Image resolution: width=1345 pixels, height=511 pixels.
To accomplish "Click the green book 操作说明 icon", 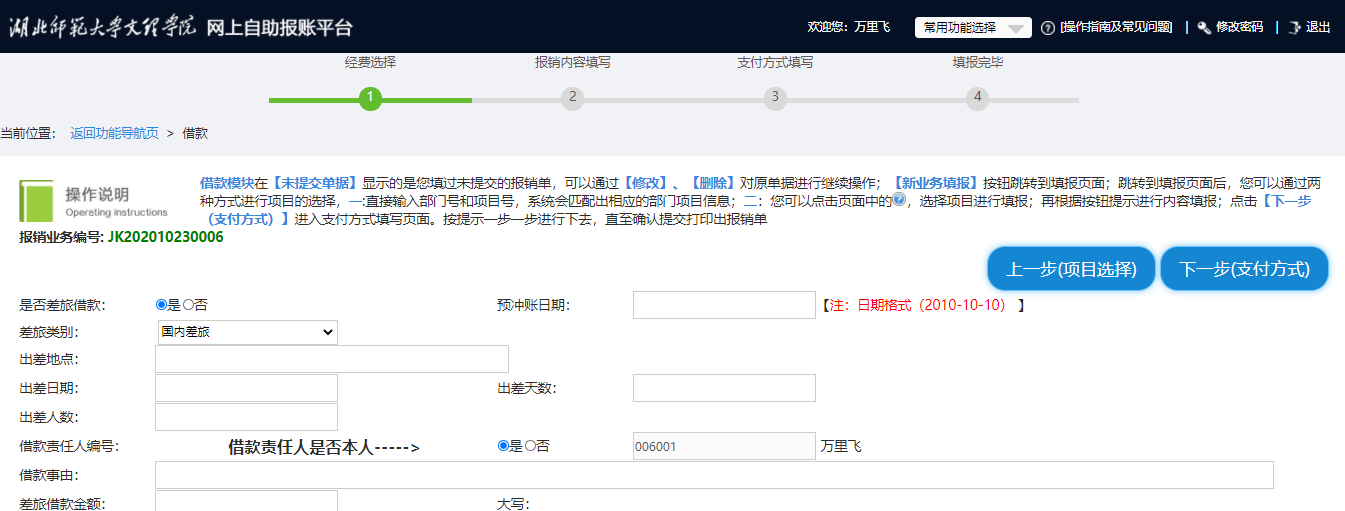I will tap(38, 201).
